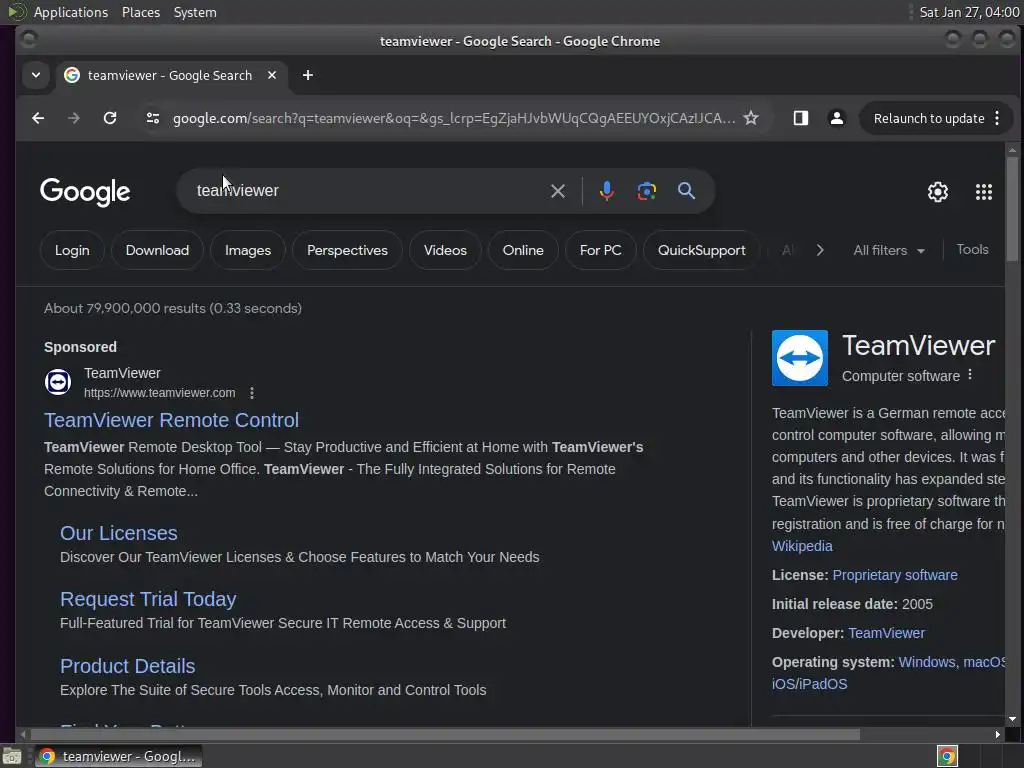Click the clock showing Sat Jan 27, 04:00
Viewport: 1024px width, 768px height.
tap(968, 12)
